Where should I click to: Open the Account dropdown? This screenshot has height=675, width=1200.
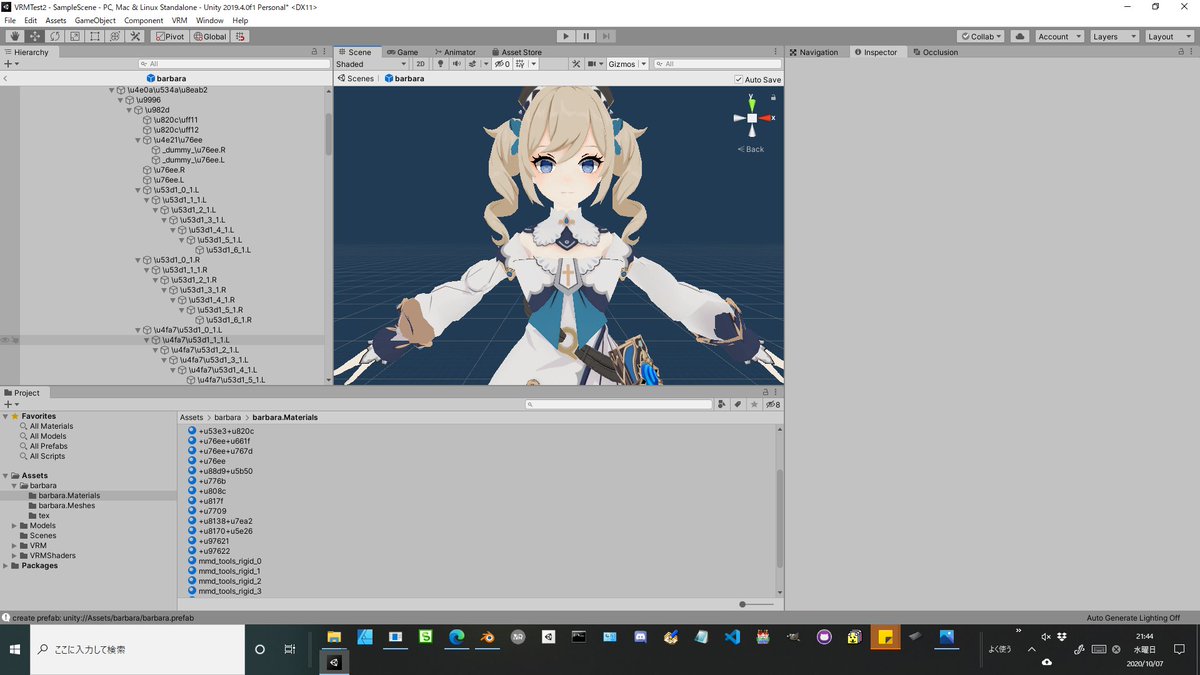(1059, 36)
